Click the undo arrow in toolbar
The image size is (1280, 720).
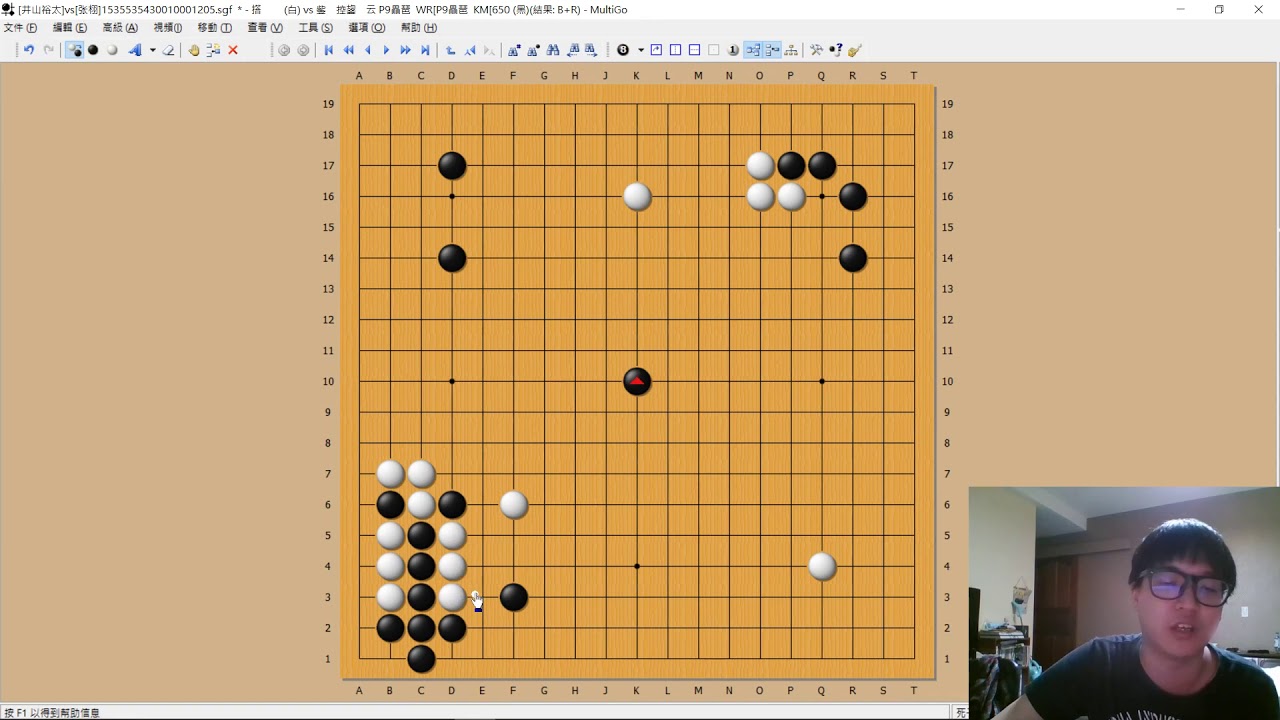tap(29, 50)
